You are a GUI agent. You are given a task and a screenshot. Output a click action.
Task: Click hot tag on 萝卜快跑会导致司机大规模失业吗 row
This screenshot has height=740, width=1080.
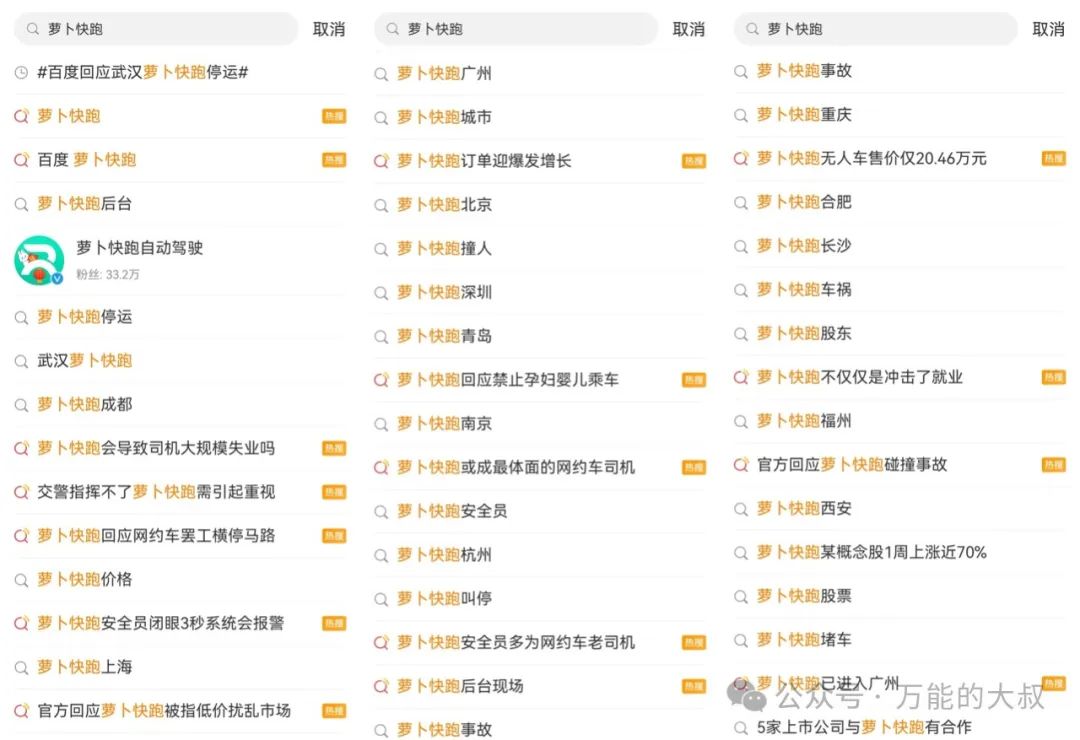coord(334,448)
